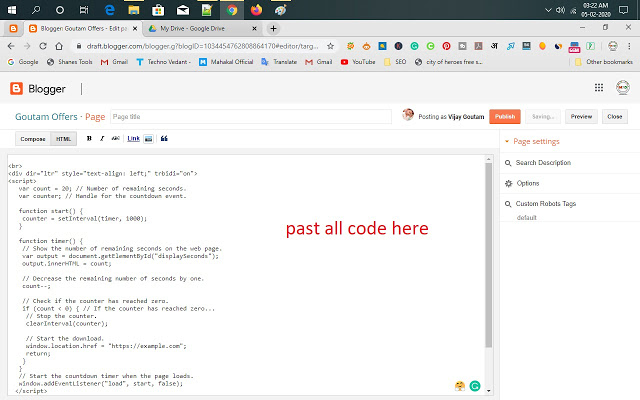Click the Blogger logo icon
640x400 pixels.
(x=16, y=89)
